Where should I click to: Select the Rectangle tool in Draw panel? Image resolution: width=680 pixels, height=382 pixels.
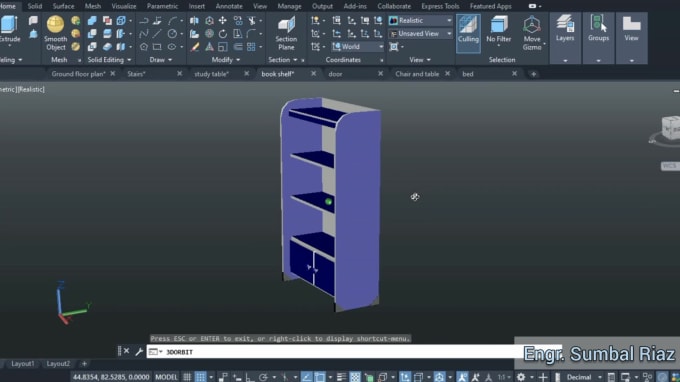[x=157, y=47]
